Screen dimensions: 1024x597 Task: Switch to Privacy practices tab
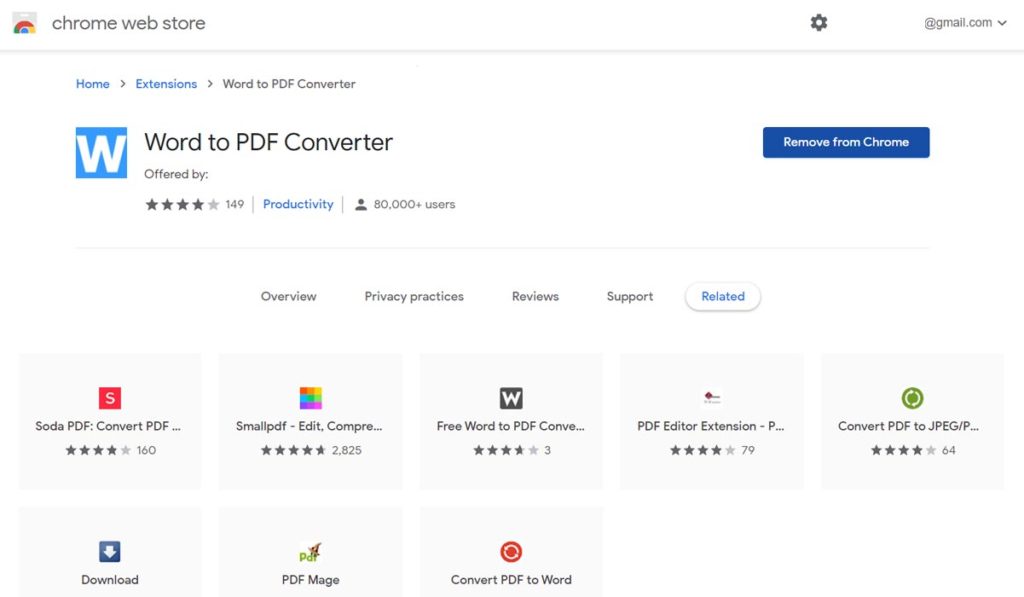[414, 297]
